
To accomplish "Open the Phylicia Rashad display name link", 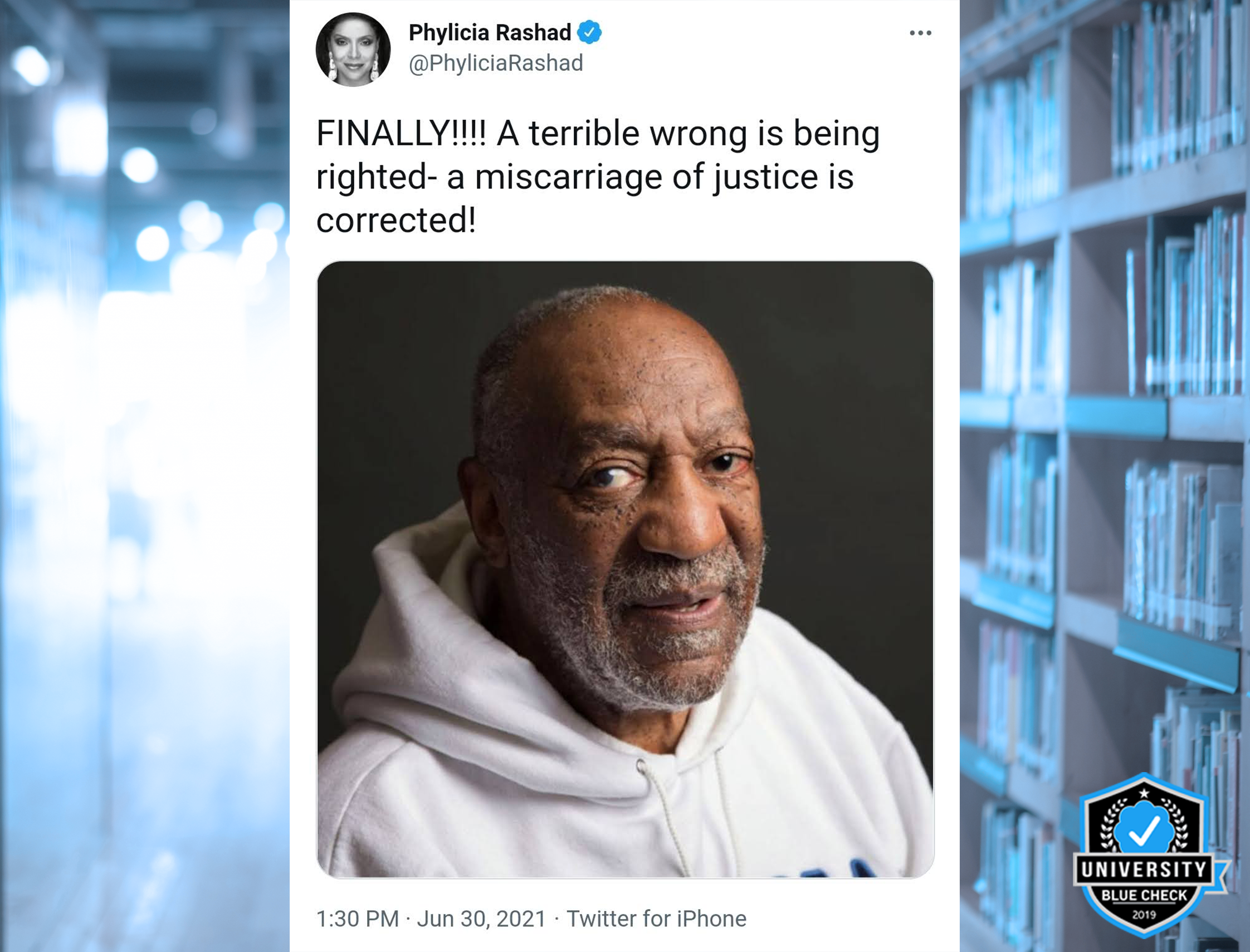I will [490, 33].
